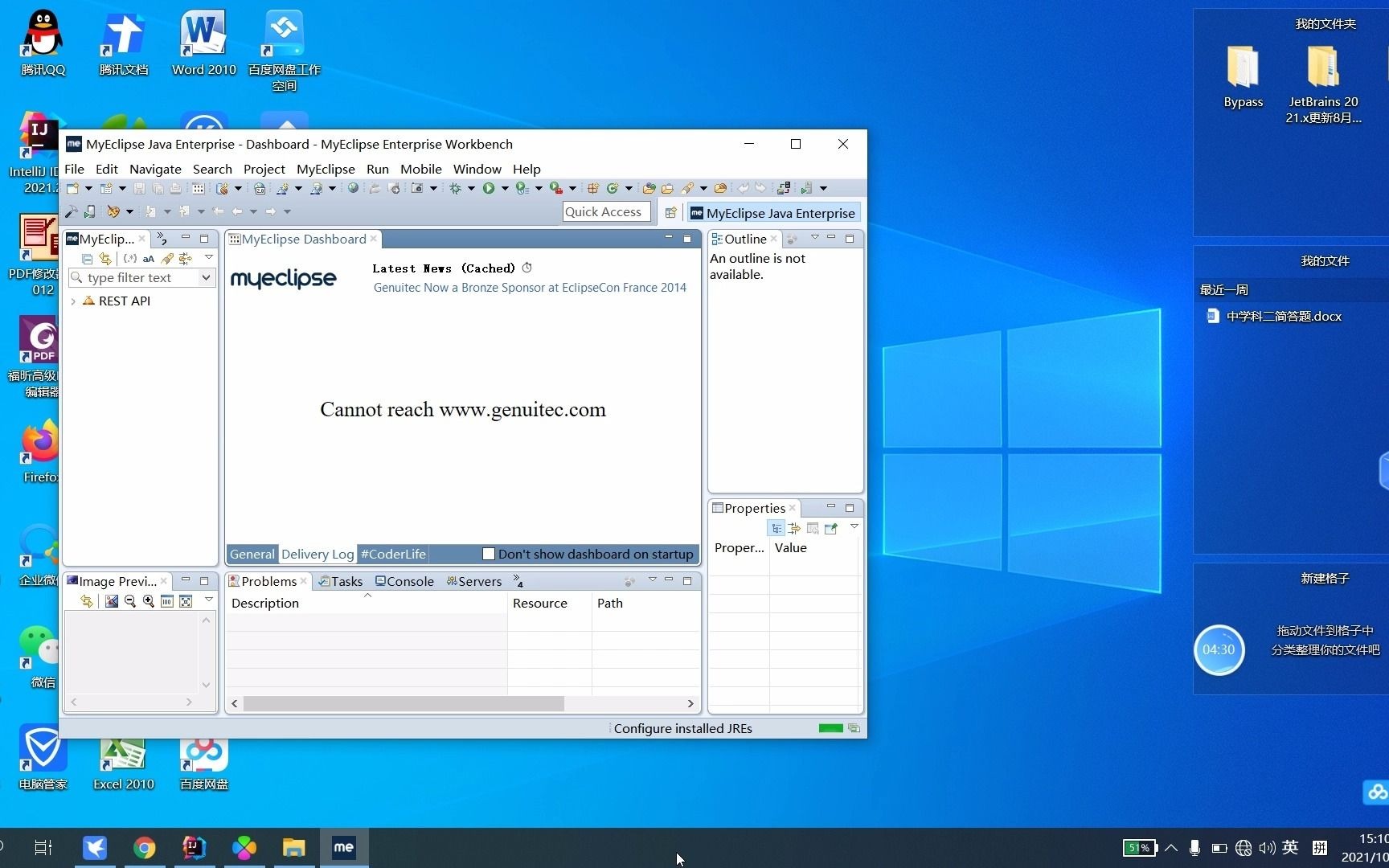The height and width of the screenshot is (868, 1389).
Task: Open Image Preview view menu triangle
Action: [209, 600]
